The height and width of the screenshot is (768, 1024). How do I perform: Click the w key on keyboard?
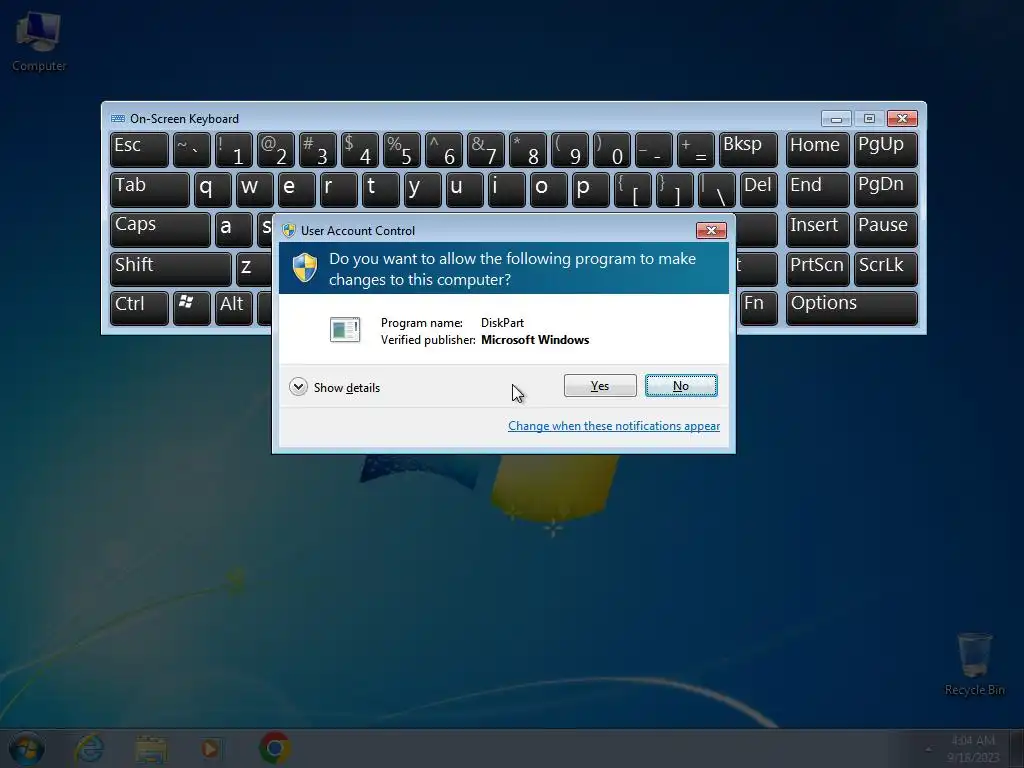click(255, 189)
